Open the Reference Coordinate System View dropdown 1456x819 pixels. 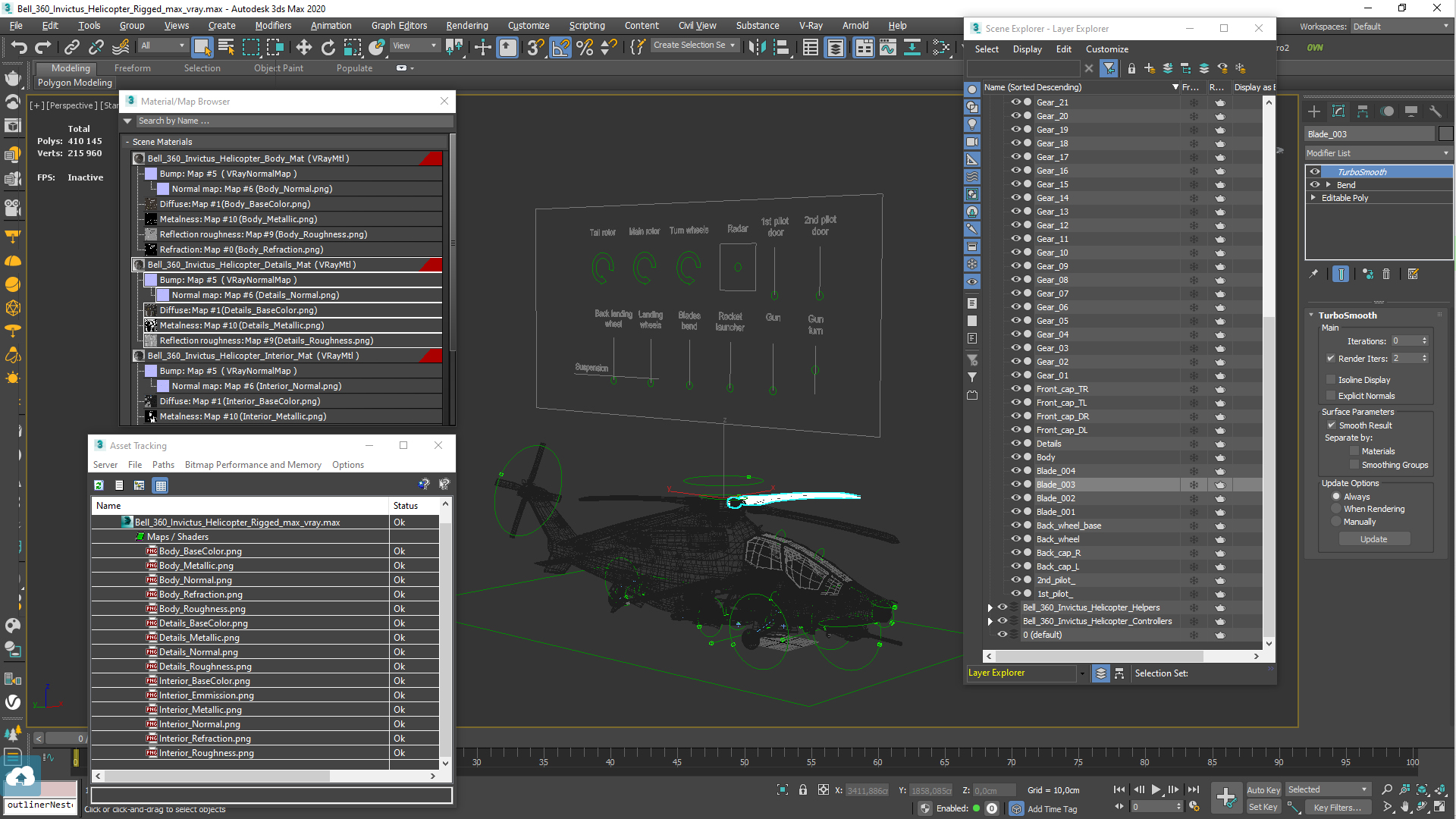(x=414, y=45)
